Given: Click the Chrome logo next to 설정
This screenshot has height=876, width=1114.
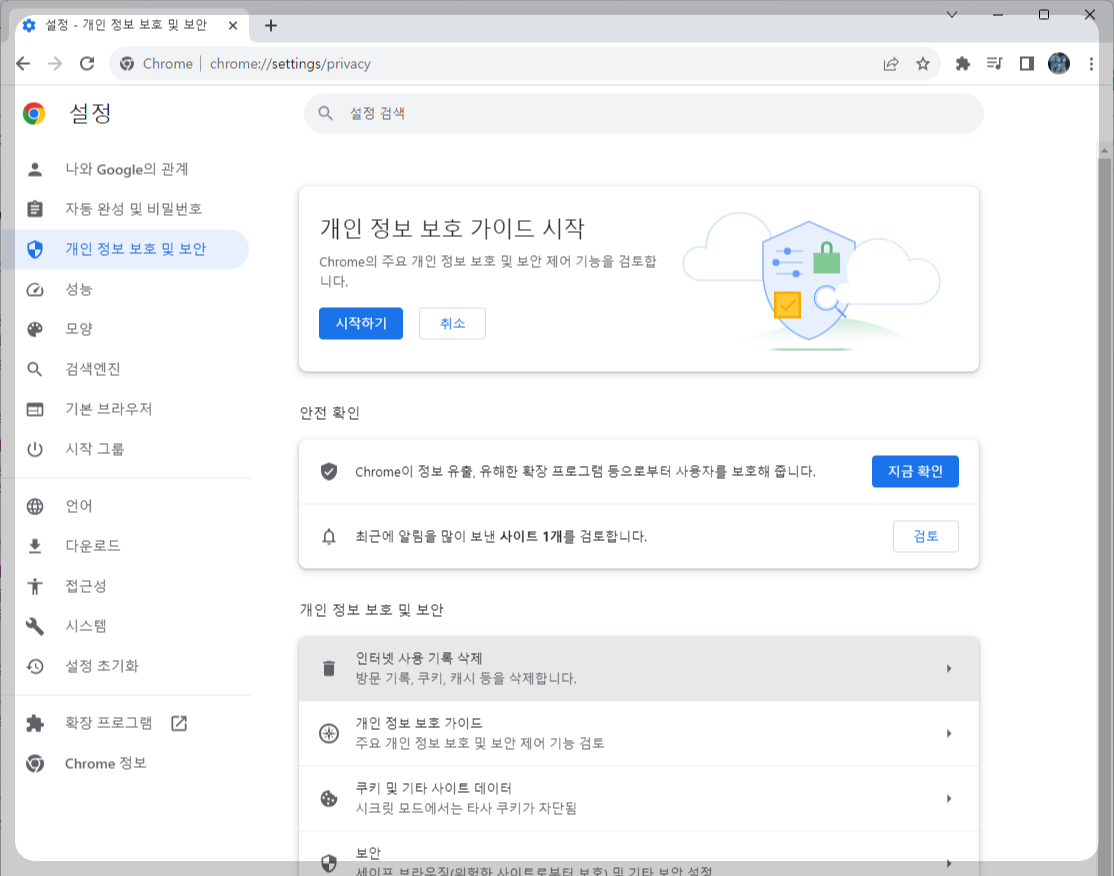Looking at the screenshot, I should coord(34,113).
